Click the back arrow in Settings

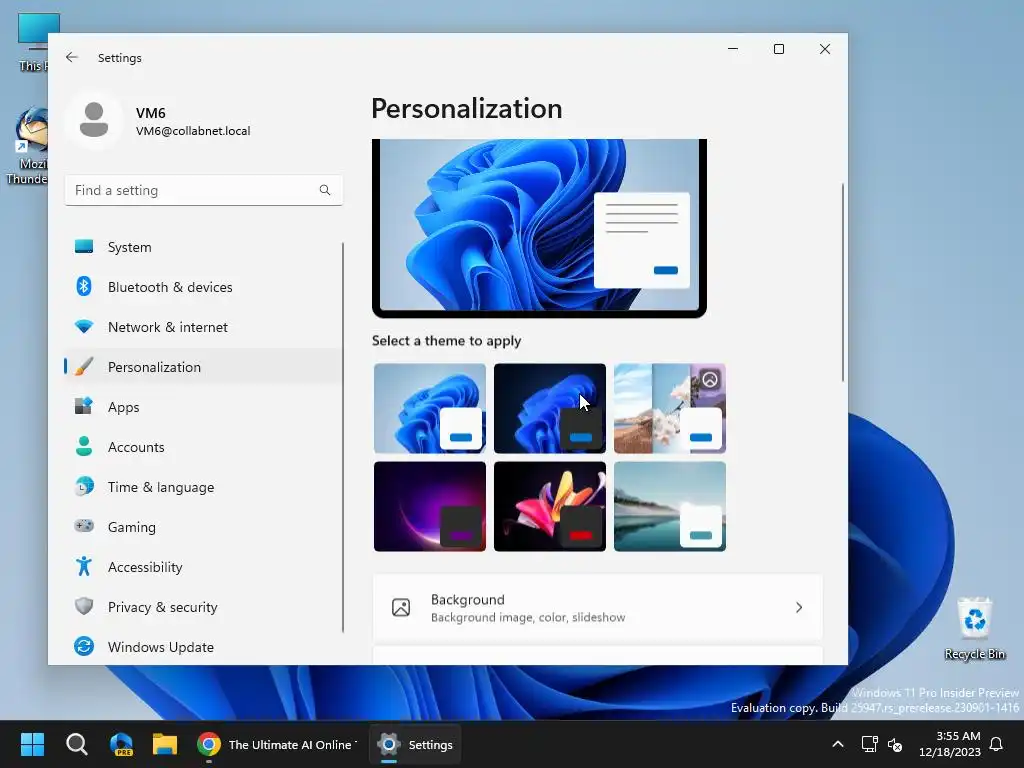(x=72, y=57)
